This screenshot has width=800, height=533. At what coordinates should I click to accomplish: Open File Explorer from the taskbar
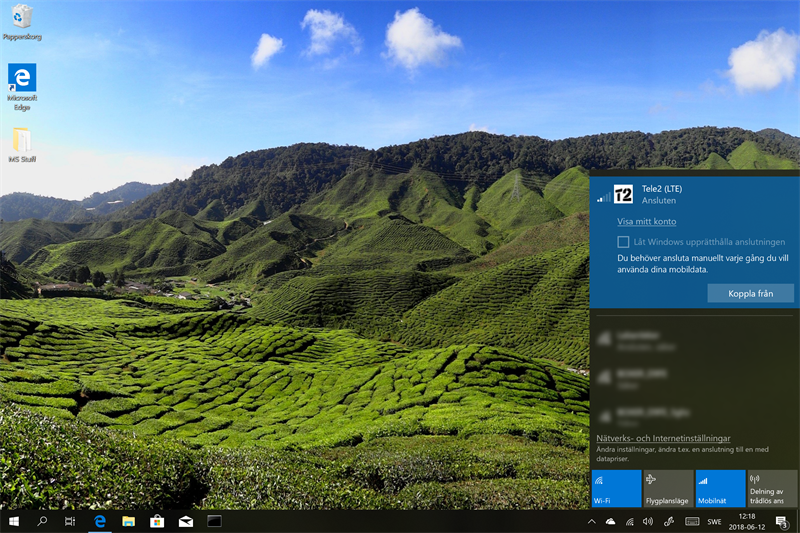tap(128, 521)
